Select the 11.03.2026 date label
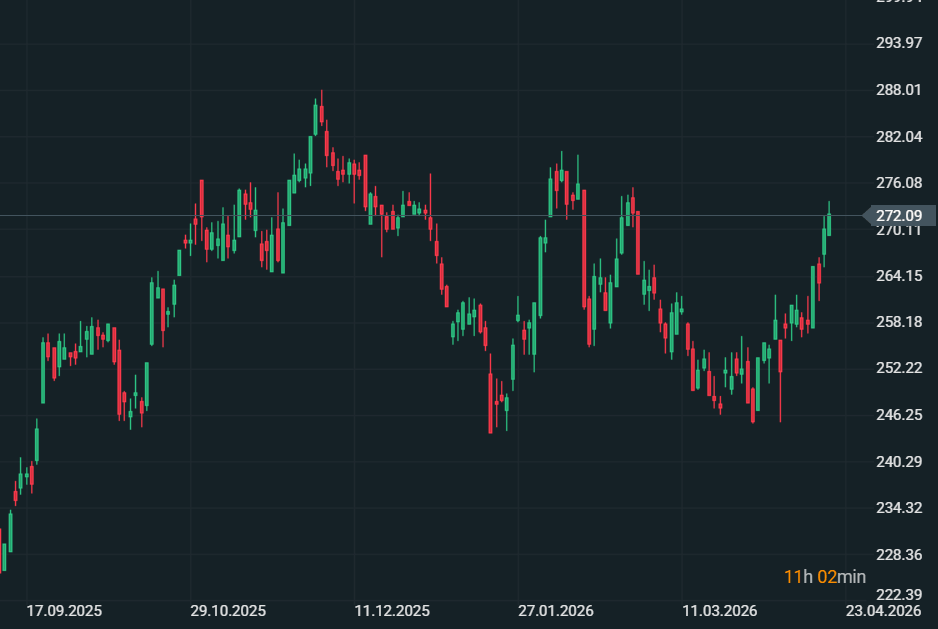The height and width of the screenshot is (629, 938). pyautogui.click(x=719, y=610)
